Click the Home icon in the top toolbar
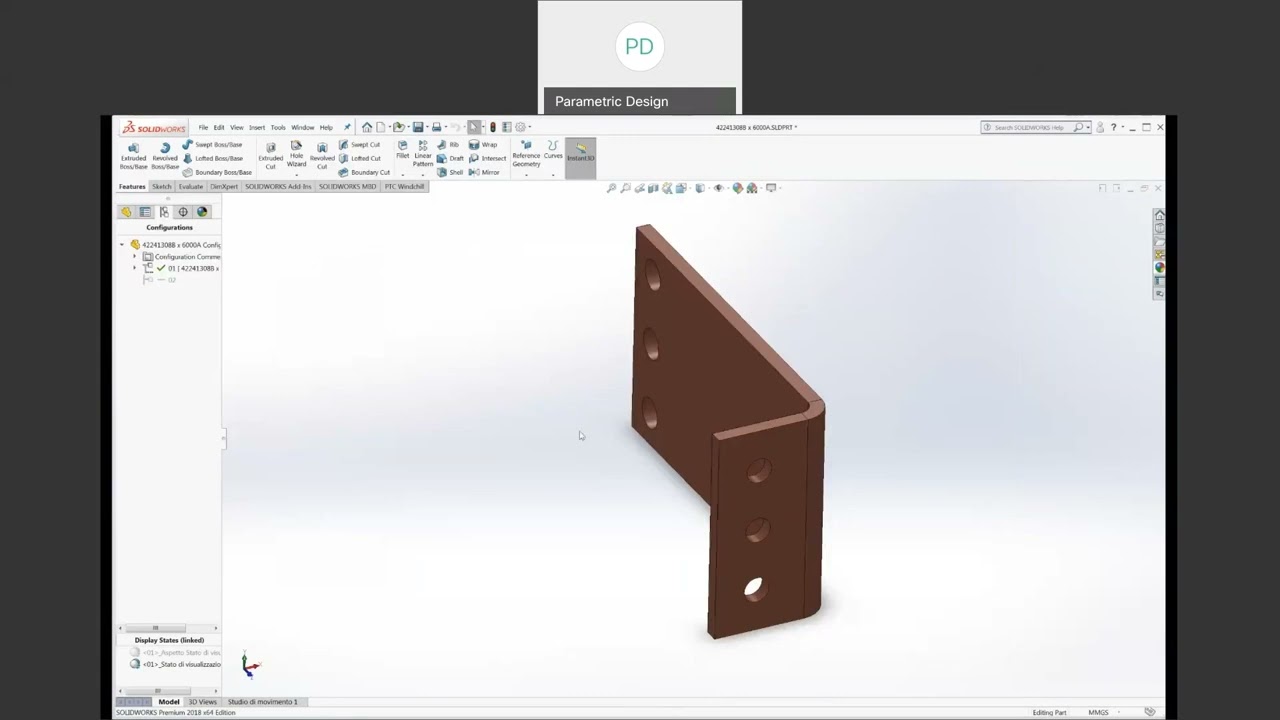Image resolution: width=1280 pixels, height=720 pixels. [367, 127]
